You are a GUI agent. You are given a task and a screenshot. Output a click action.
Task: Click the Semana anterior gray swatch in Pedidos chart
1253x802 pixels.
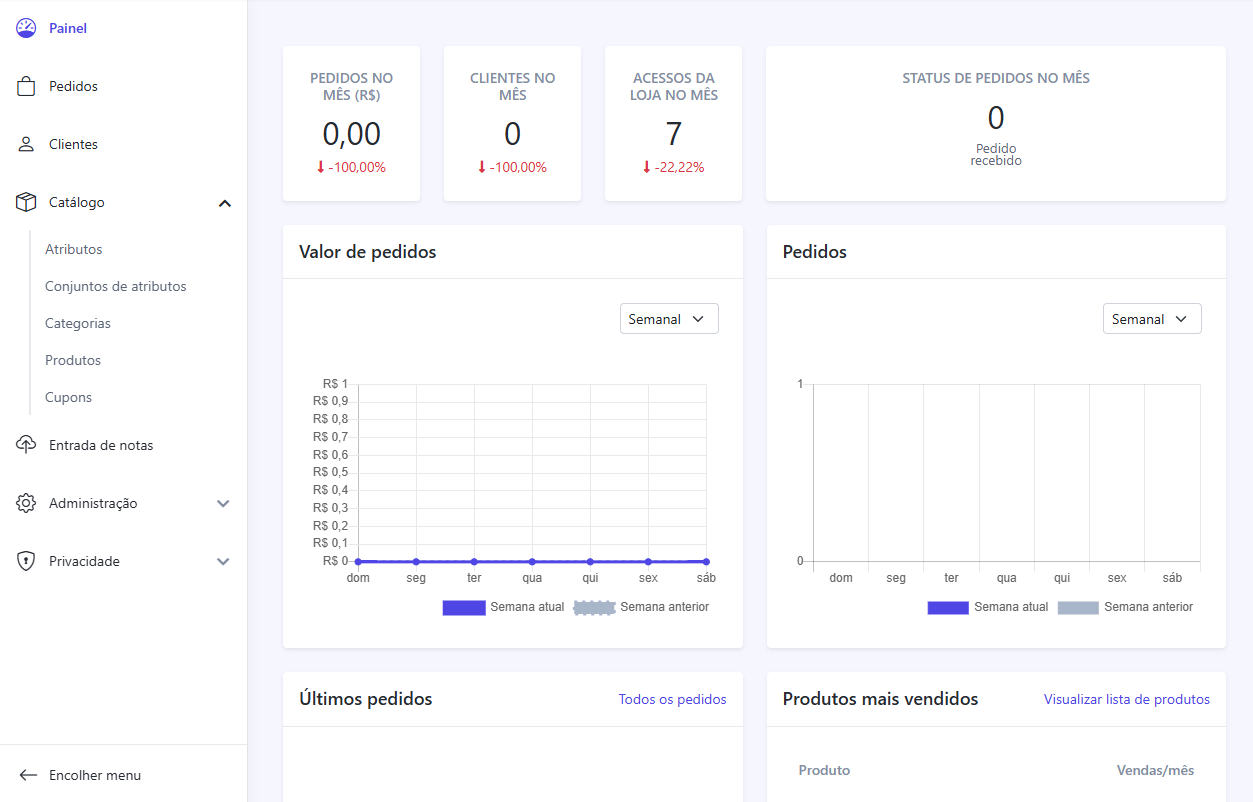(x=1078, y=607)
